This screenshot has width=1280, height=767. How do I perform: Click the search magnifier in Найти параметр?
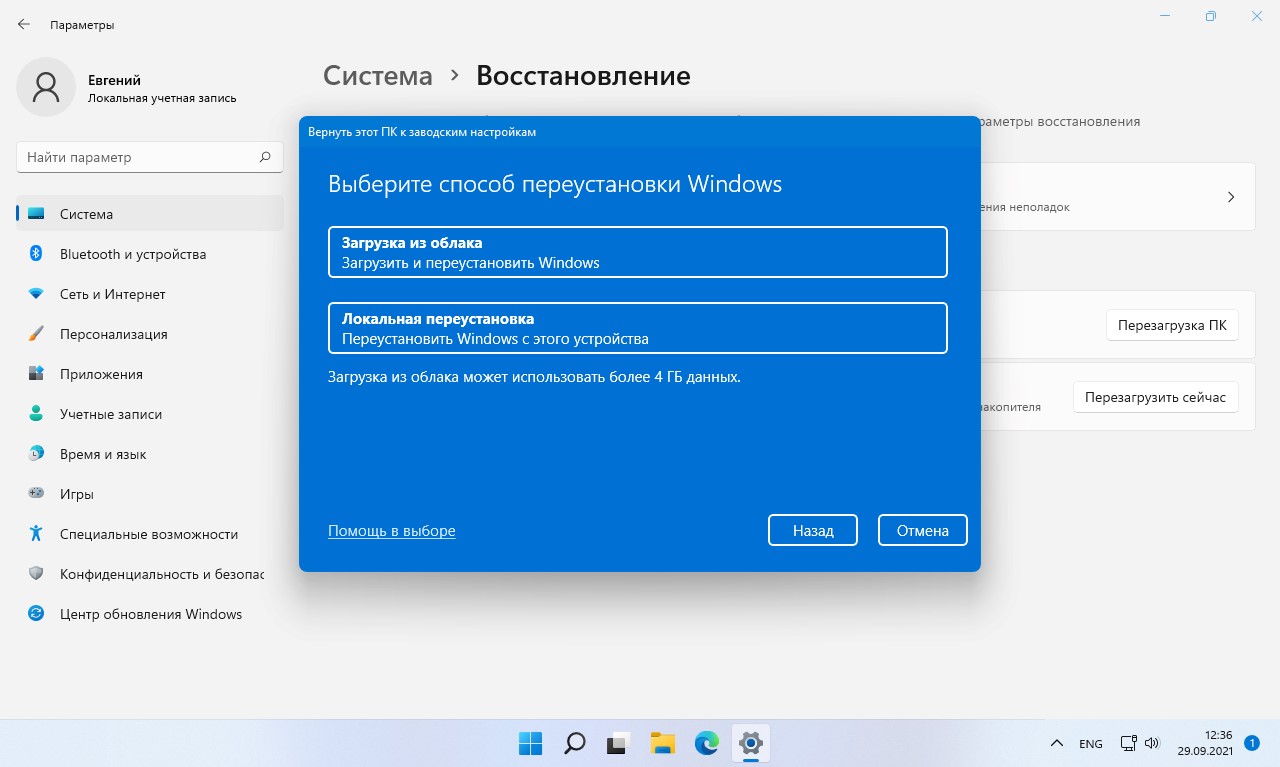coord(265,157)
